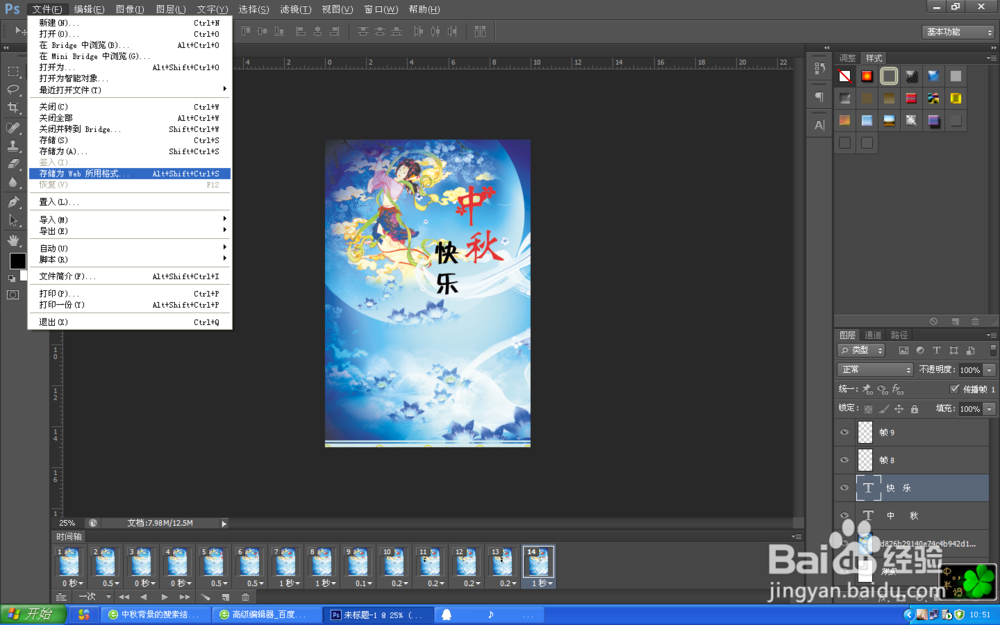The height and width of the screenshot is (625, 1000).
Task: Open the 不透明度 opacity slider arrow
Action: coord(989,370)
